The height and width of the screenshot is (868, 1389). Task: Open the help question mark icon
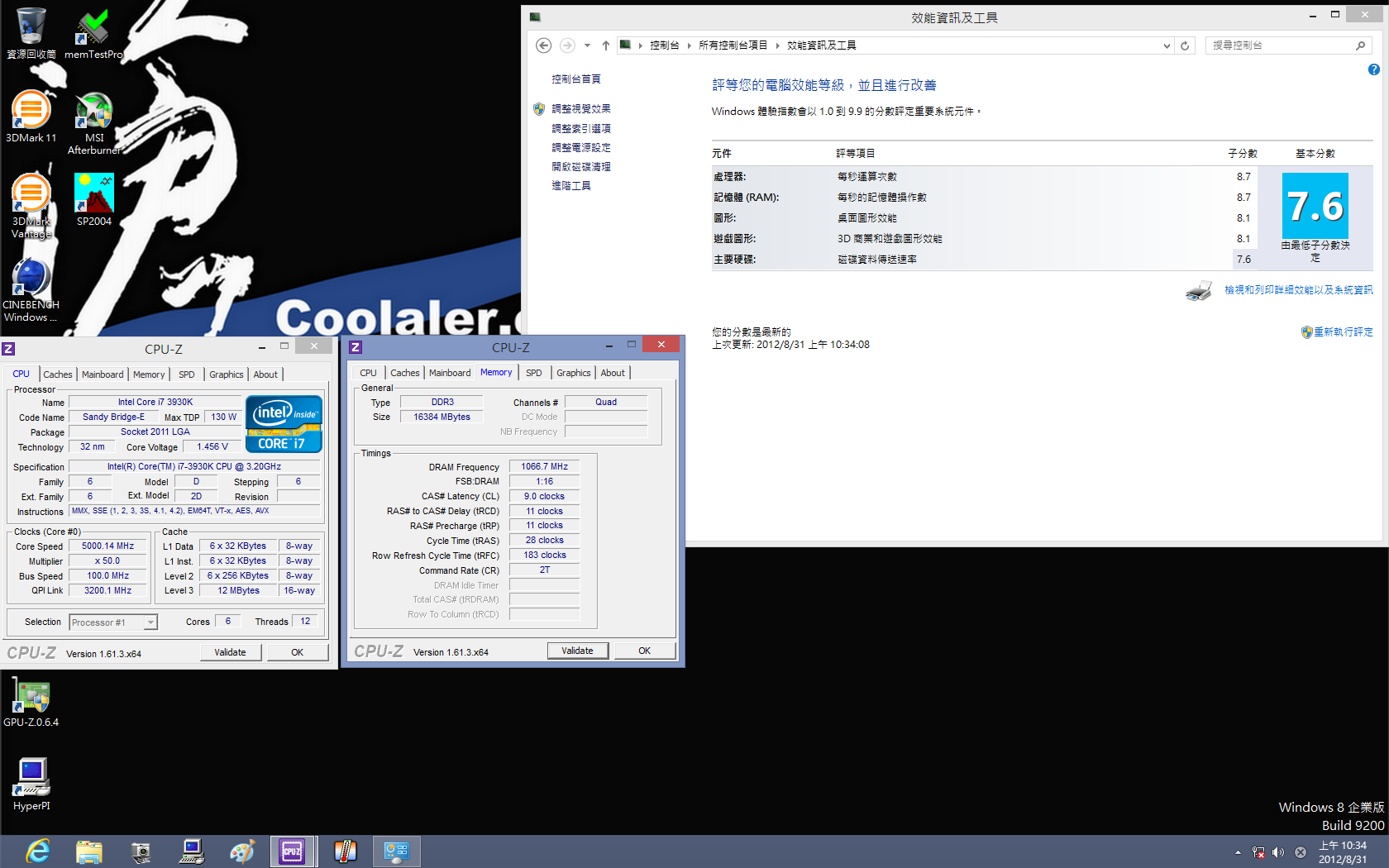(1373, 69)
